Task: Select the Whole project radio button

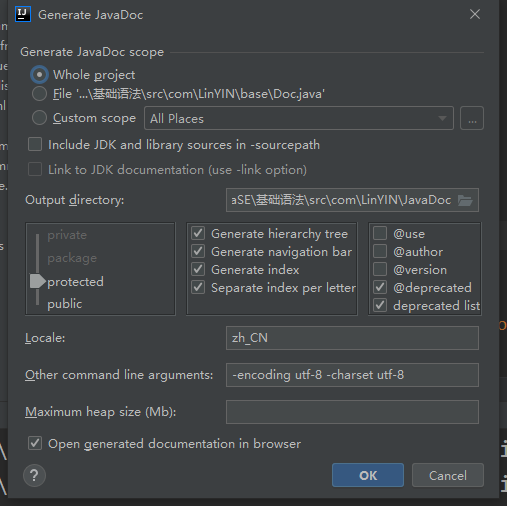Action: [39, 74]
